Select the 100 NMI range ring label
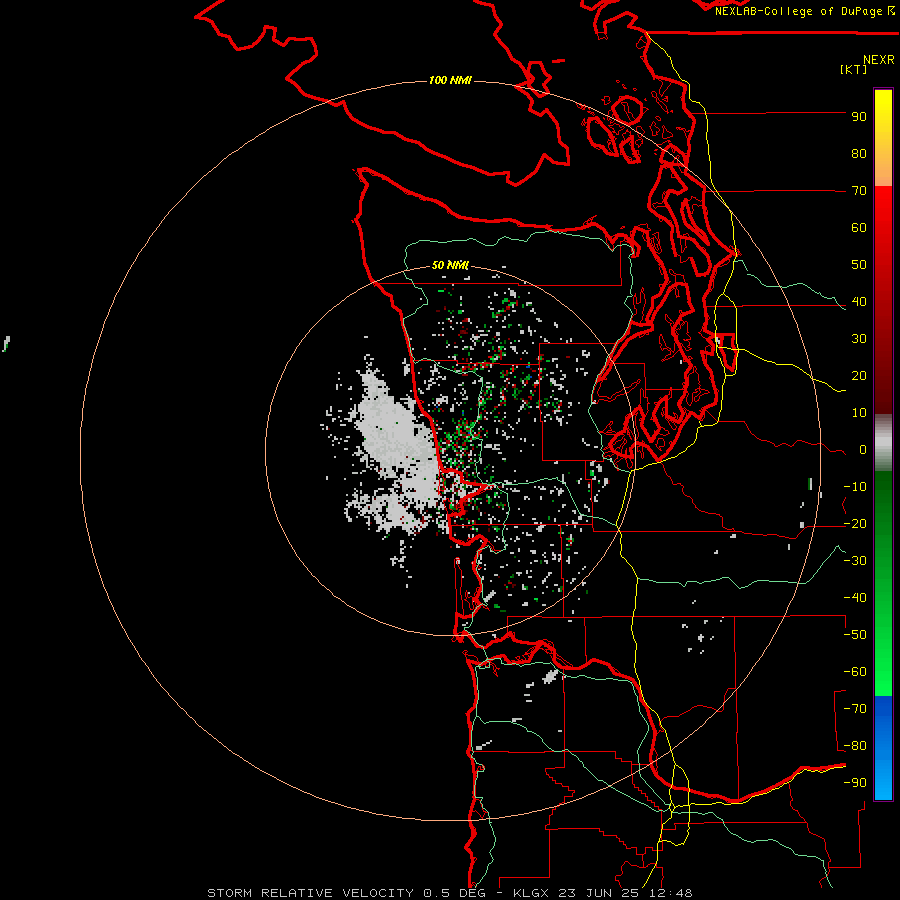Image resolution: width=900 pixels, height=900 pixels. click(x=450, y=80)
